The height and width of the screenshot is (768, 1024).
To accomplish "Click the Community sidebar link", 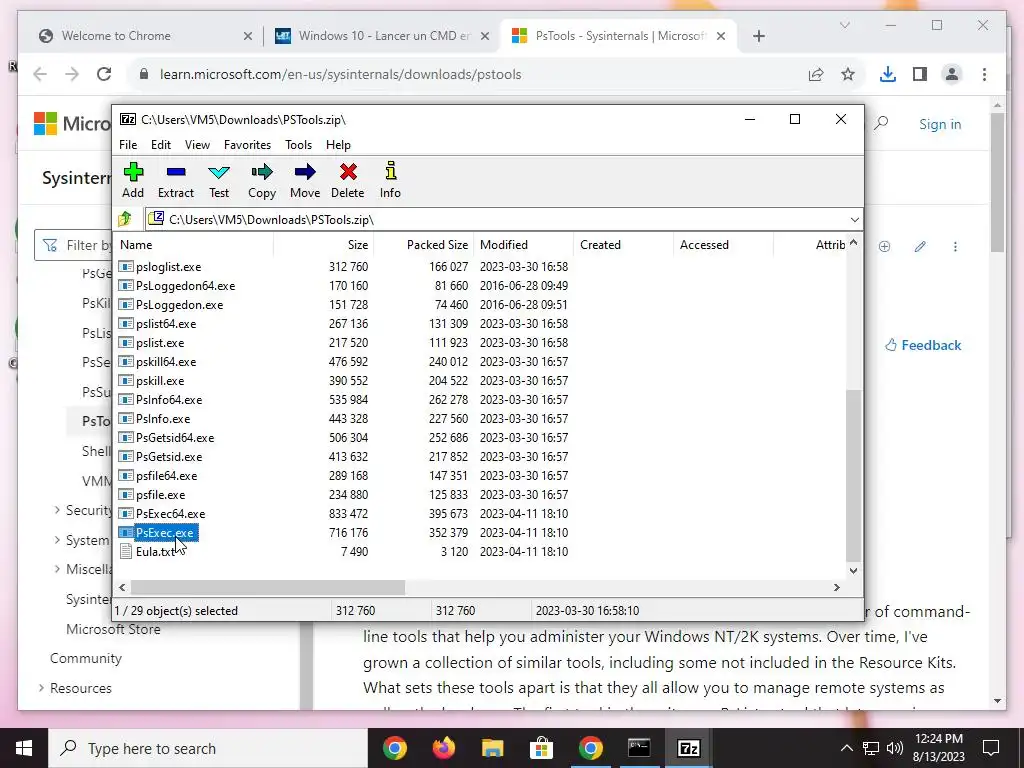I will (x=86, y=658).
